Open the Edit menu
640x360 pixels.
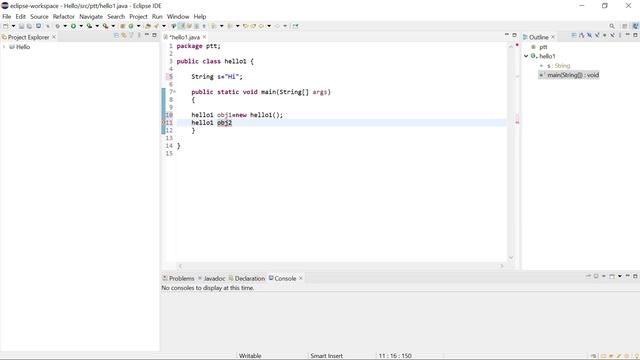(20, 17)
